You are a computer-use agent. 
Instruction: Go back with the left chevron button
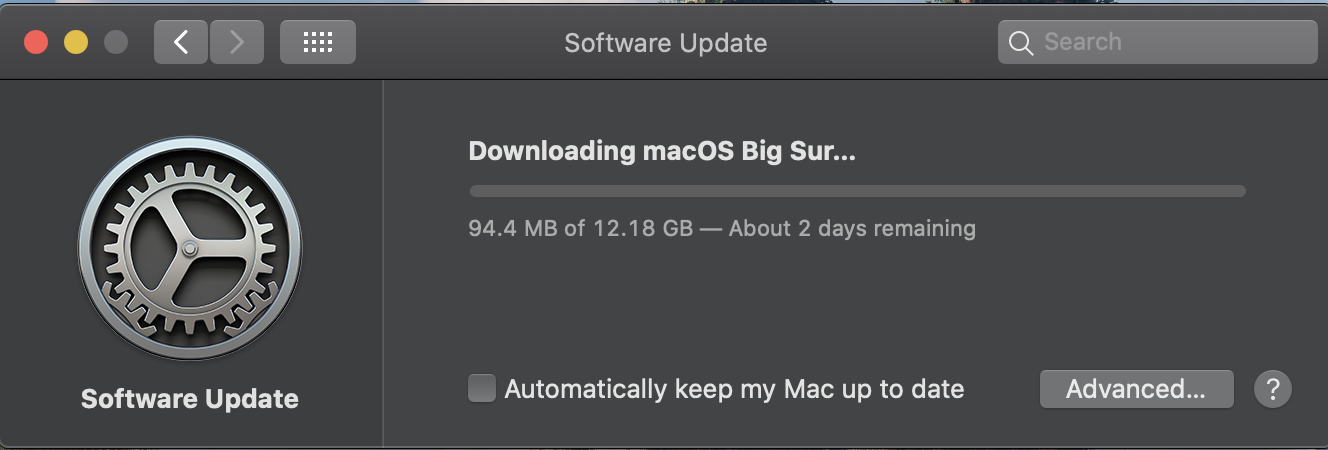[x=181, y=42]
